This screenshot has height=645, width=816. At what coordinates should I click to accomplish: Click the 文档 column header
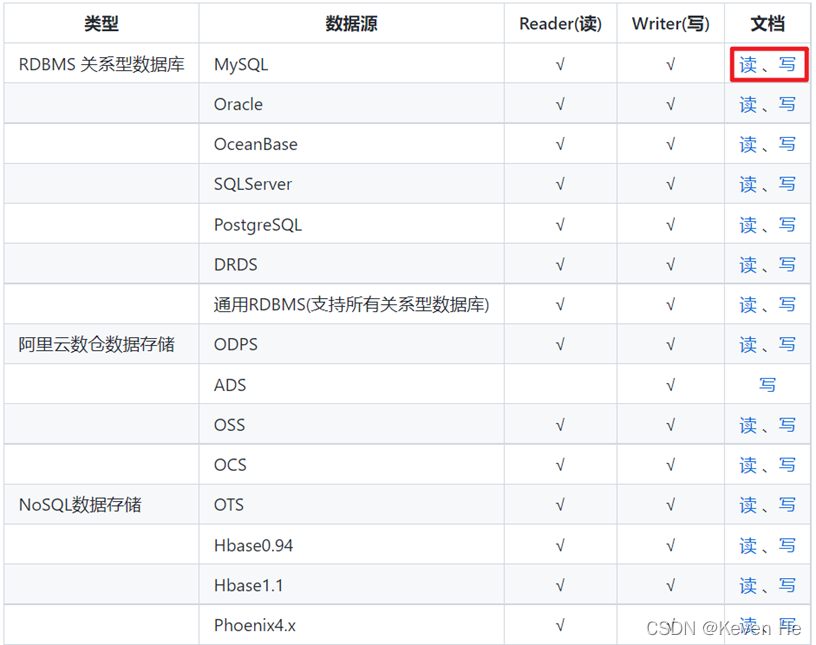(768, 23)
